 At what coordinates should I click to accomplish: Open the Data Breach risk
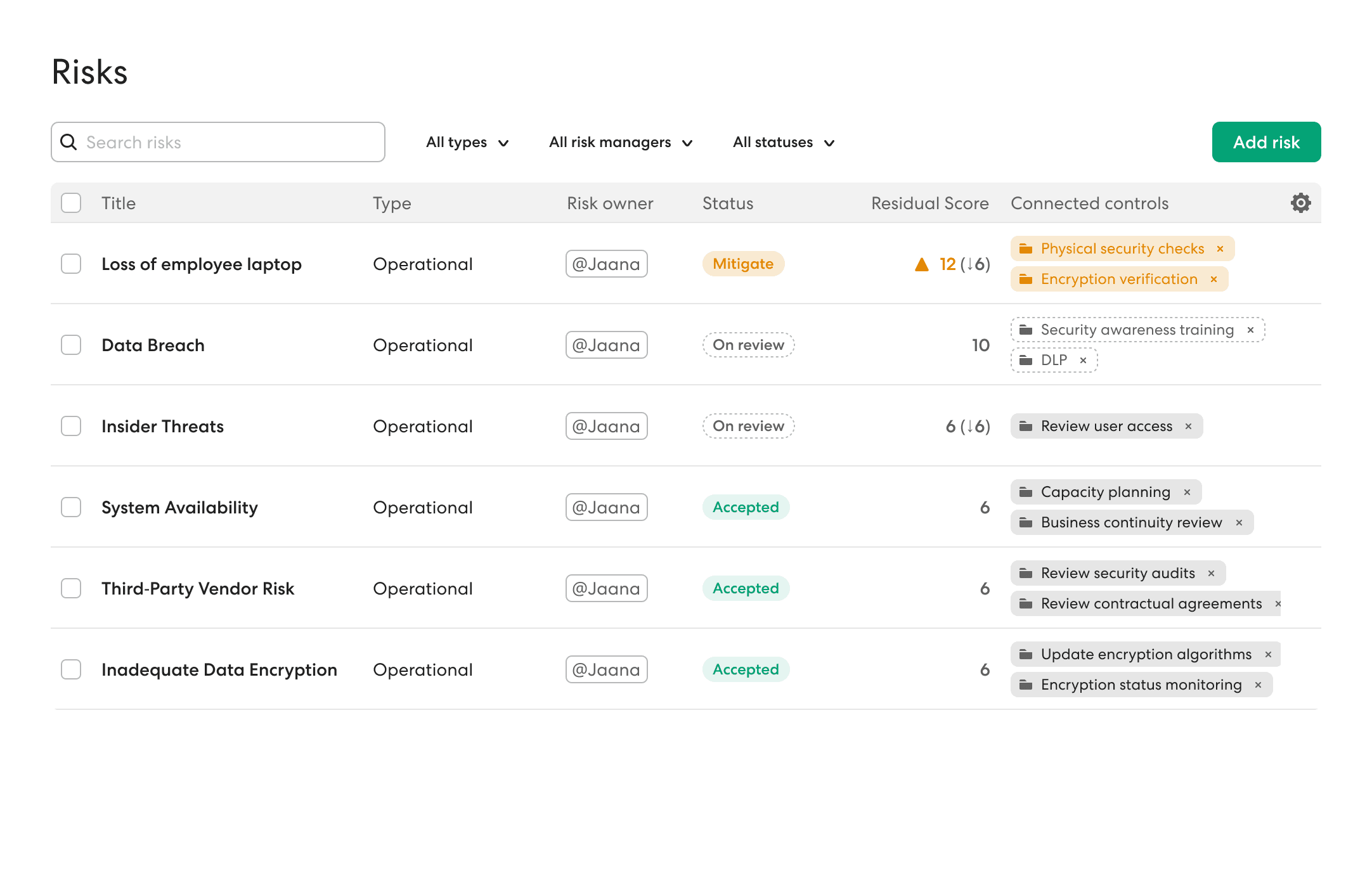tap(153, 345)
